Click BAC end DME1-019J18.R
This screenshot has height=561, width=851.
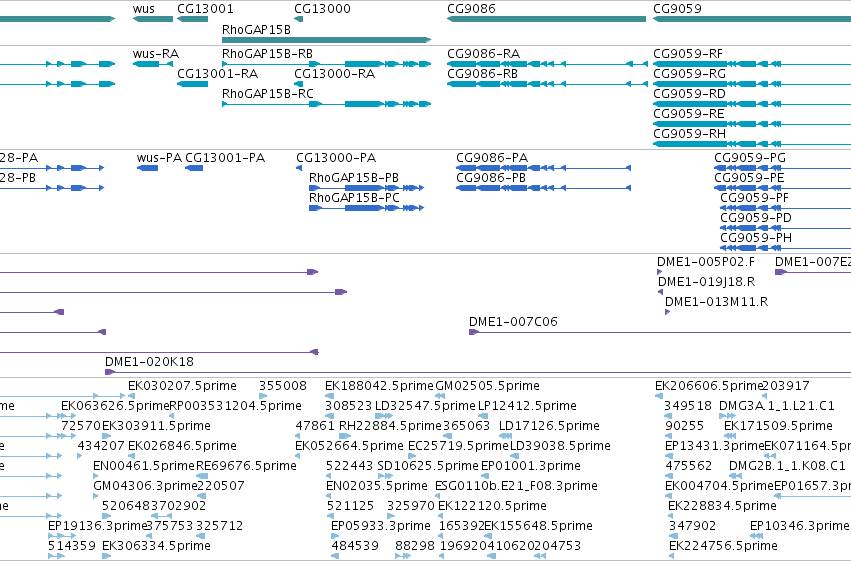click(706, 282)
